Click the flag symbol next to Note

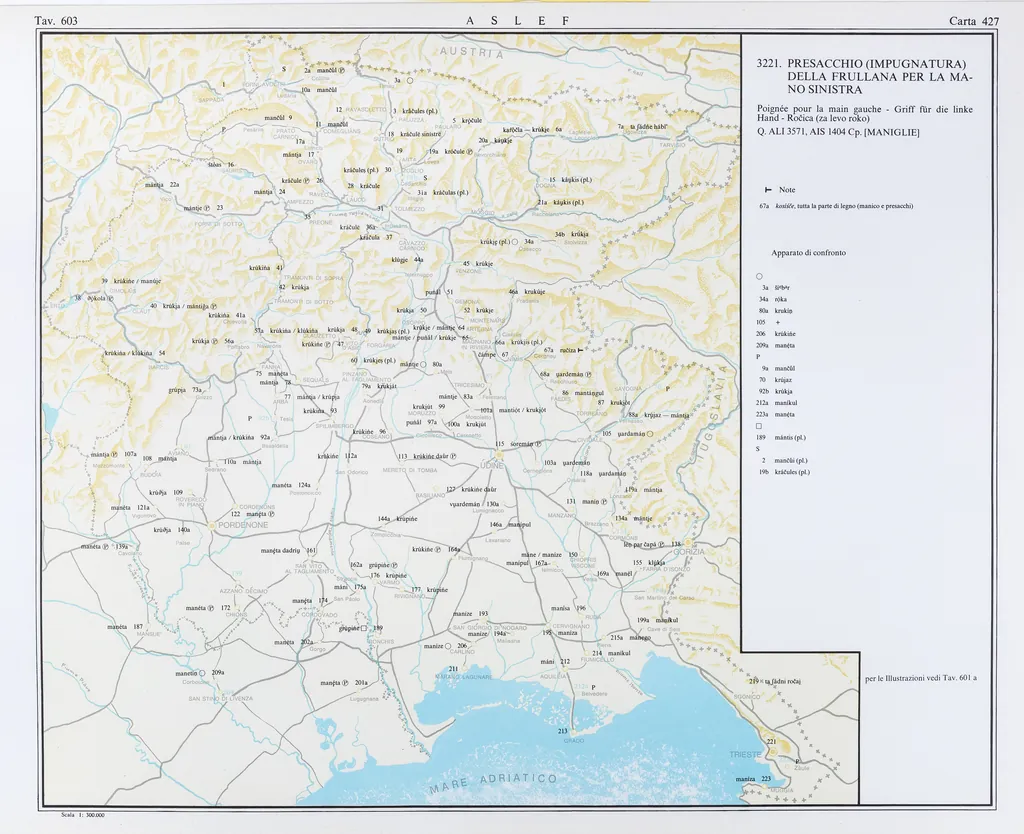tap(768, 190)
